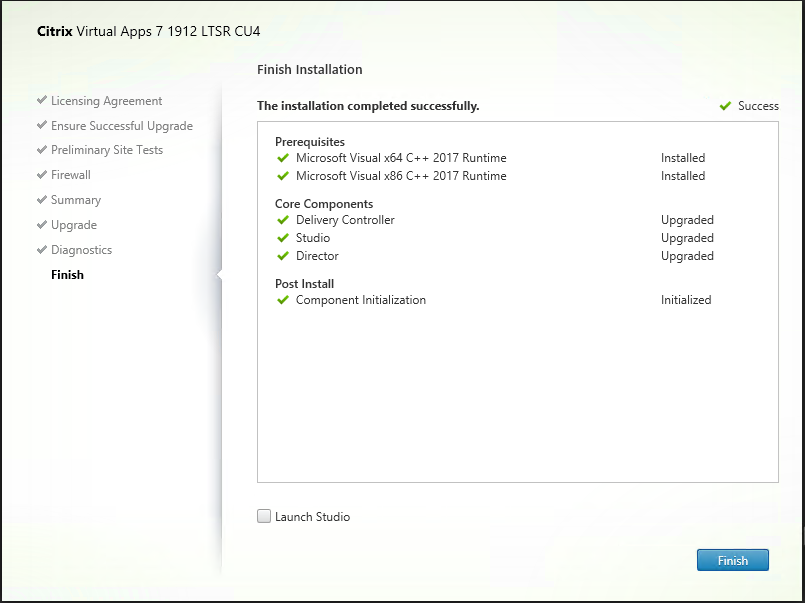Click the Delivery Controller green checkmark
This screenshot has width=805, height=603.
click(283, 220)
